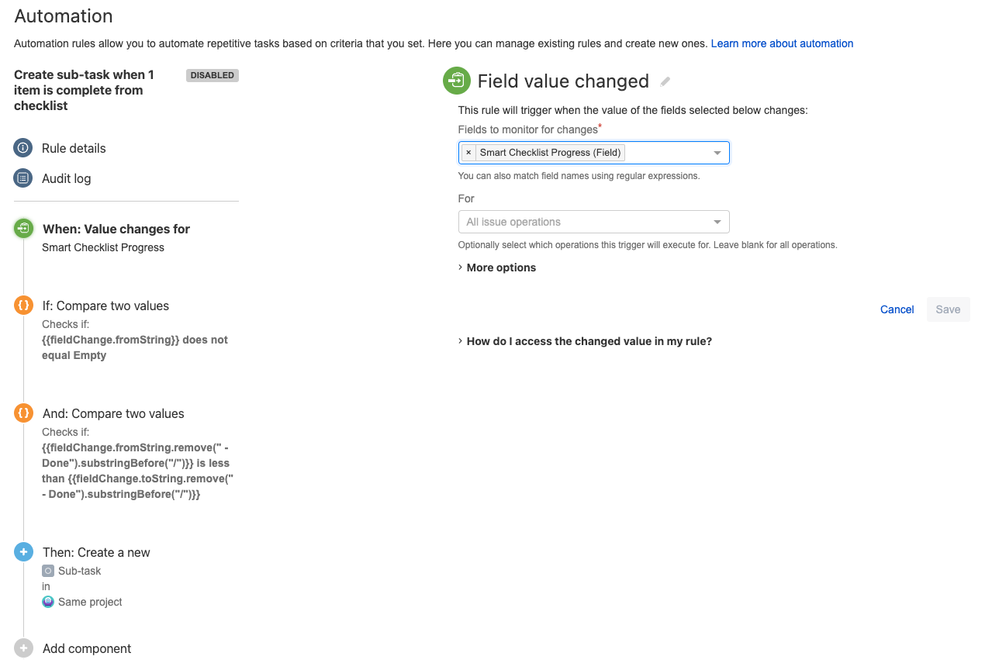Click the DISABLED status badge
Image resolution: width=999 pixels, height=663 pixels.
point(212,75)
